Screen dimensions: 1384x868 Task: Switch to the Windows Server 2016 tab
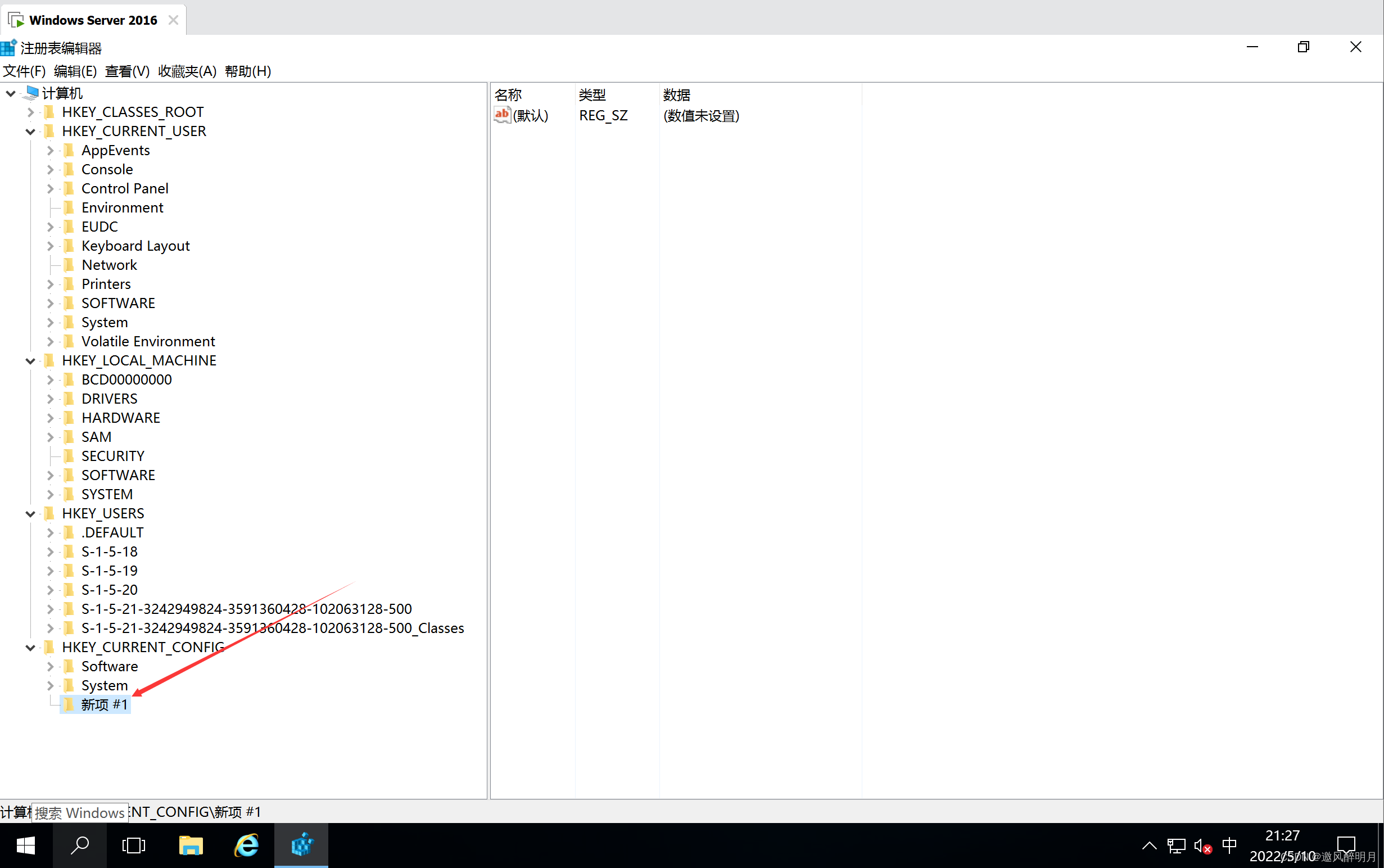point(93,20)
